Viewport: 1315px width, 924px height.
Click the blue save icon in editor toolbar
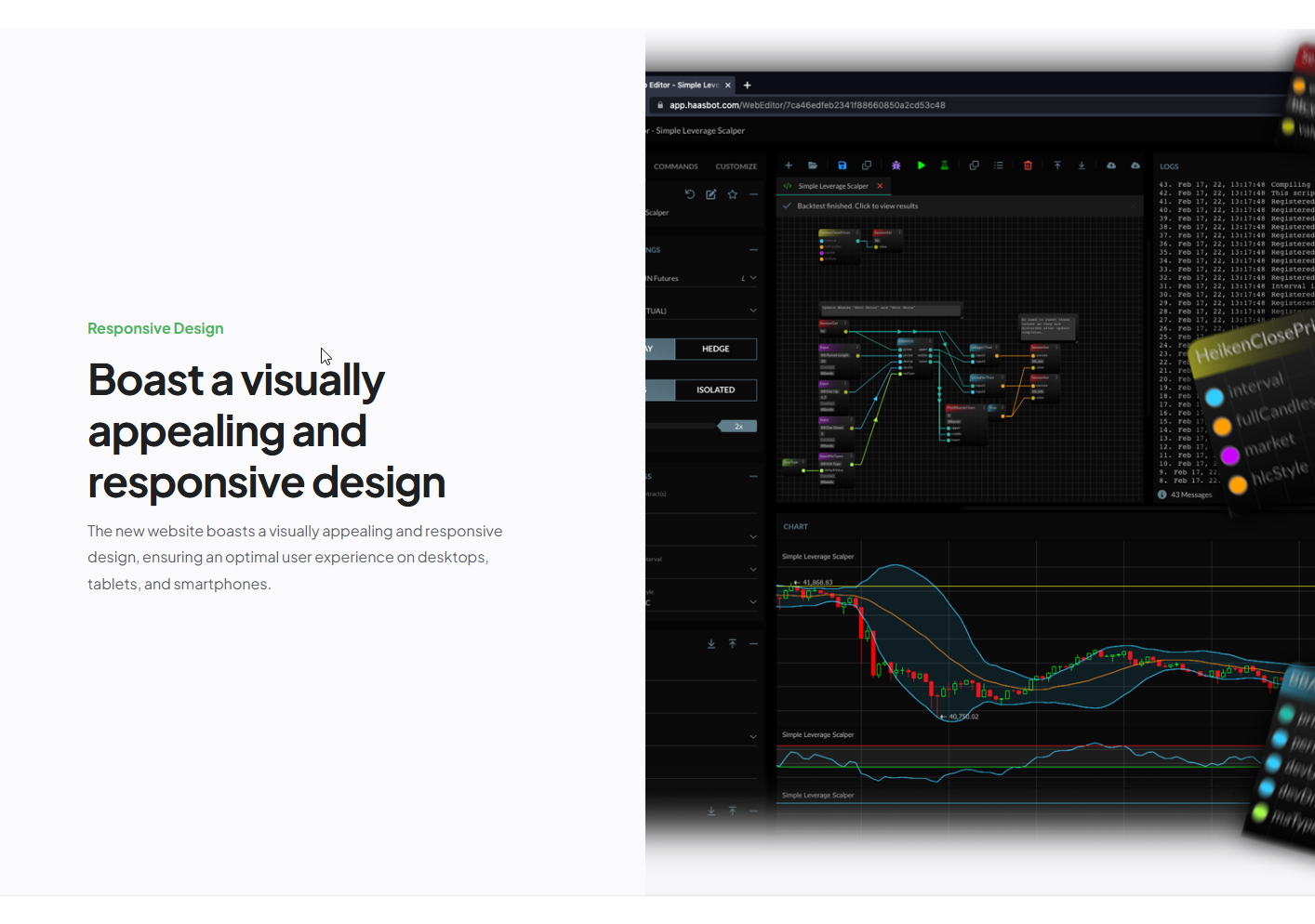pos(842,165)
